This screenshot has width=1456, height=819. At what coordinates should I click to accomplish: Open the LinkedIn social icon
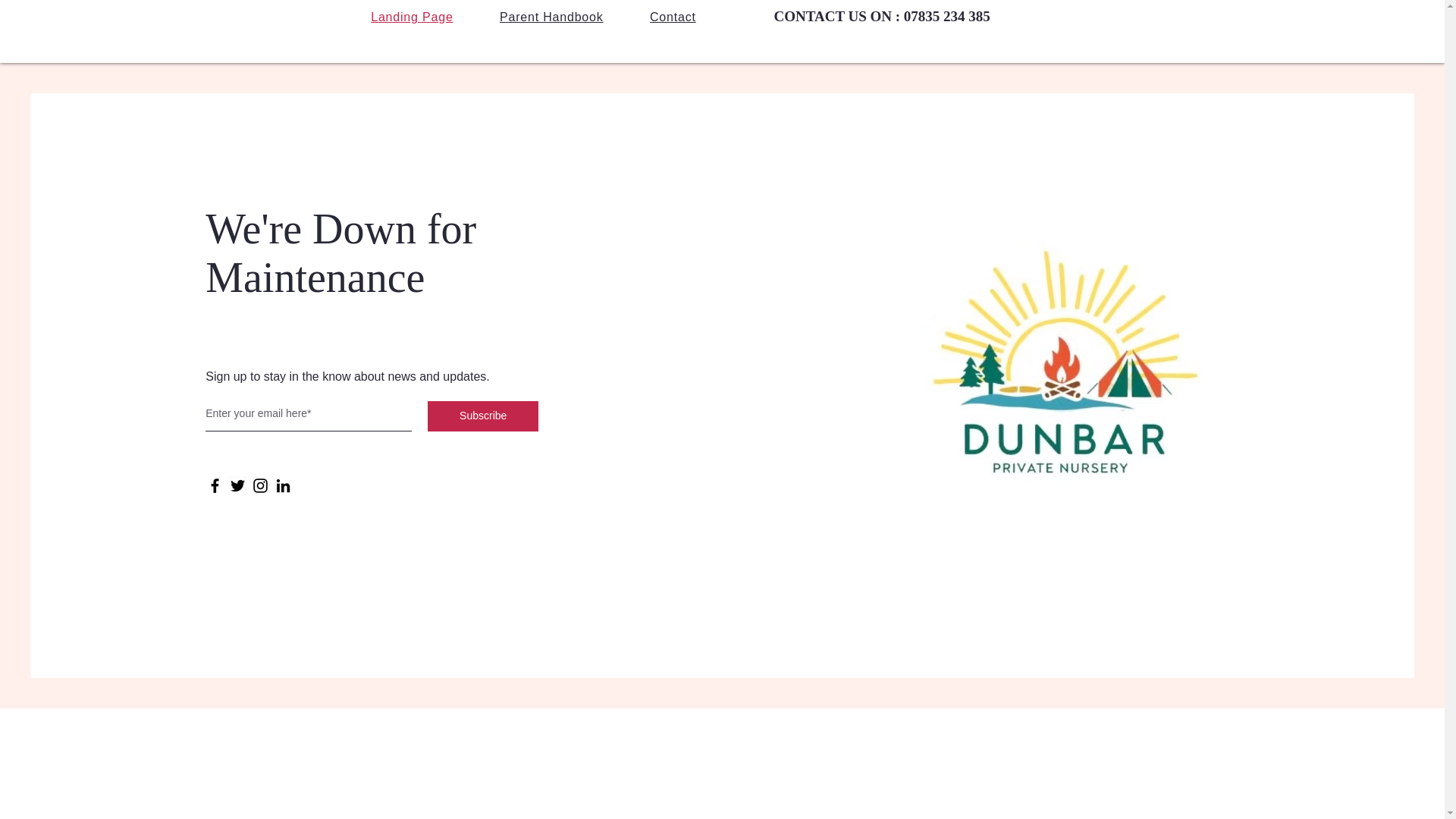(283, 485)
